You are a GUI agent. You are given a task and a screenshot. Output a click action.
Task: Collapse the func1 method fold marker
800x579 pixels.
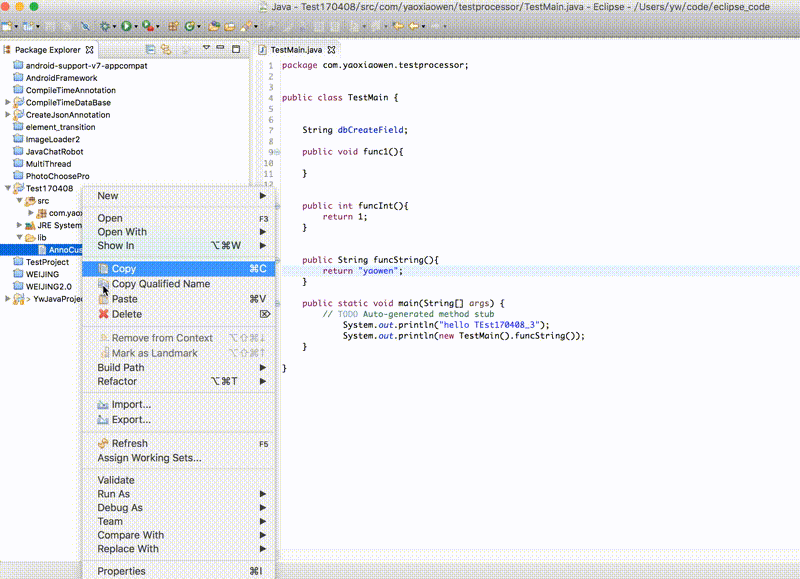point(278,152)
